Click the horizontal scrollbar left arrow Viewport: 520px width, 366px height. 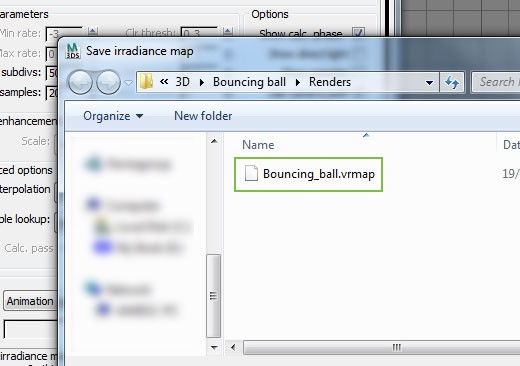(233, 347)
